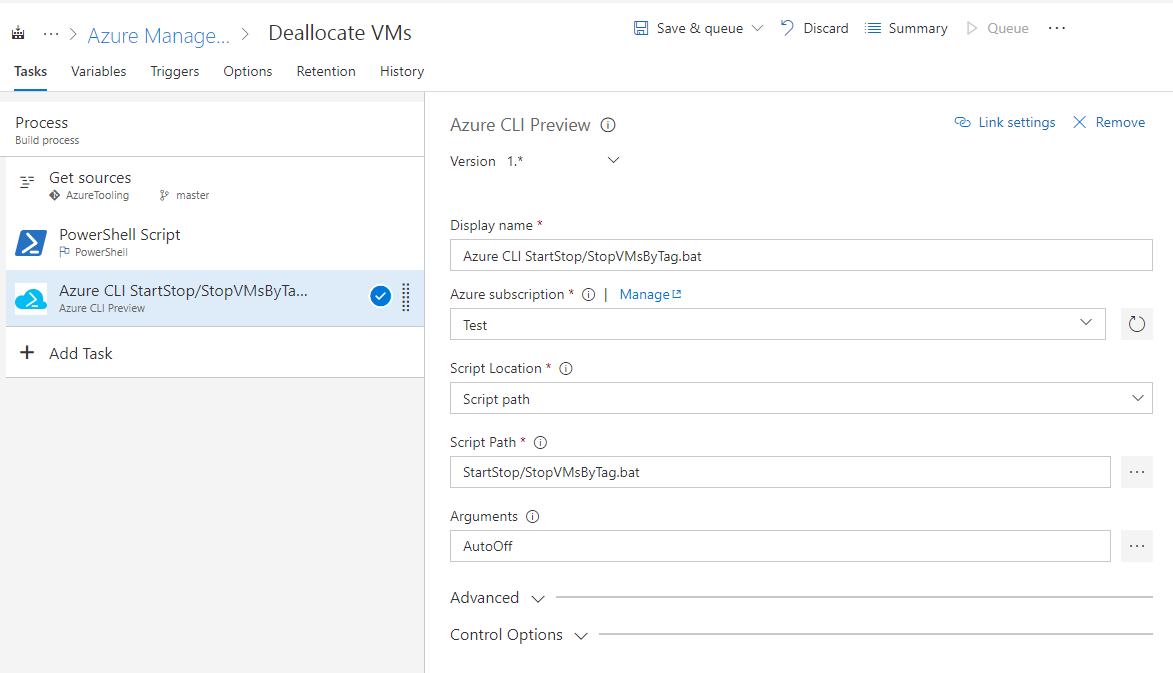Expand the Advanced section
This screenshot has width=1173, height=673.
(498, 598)
